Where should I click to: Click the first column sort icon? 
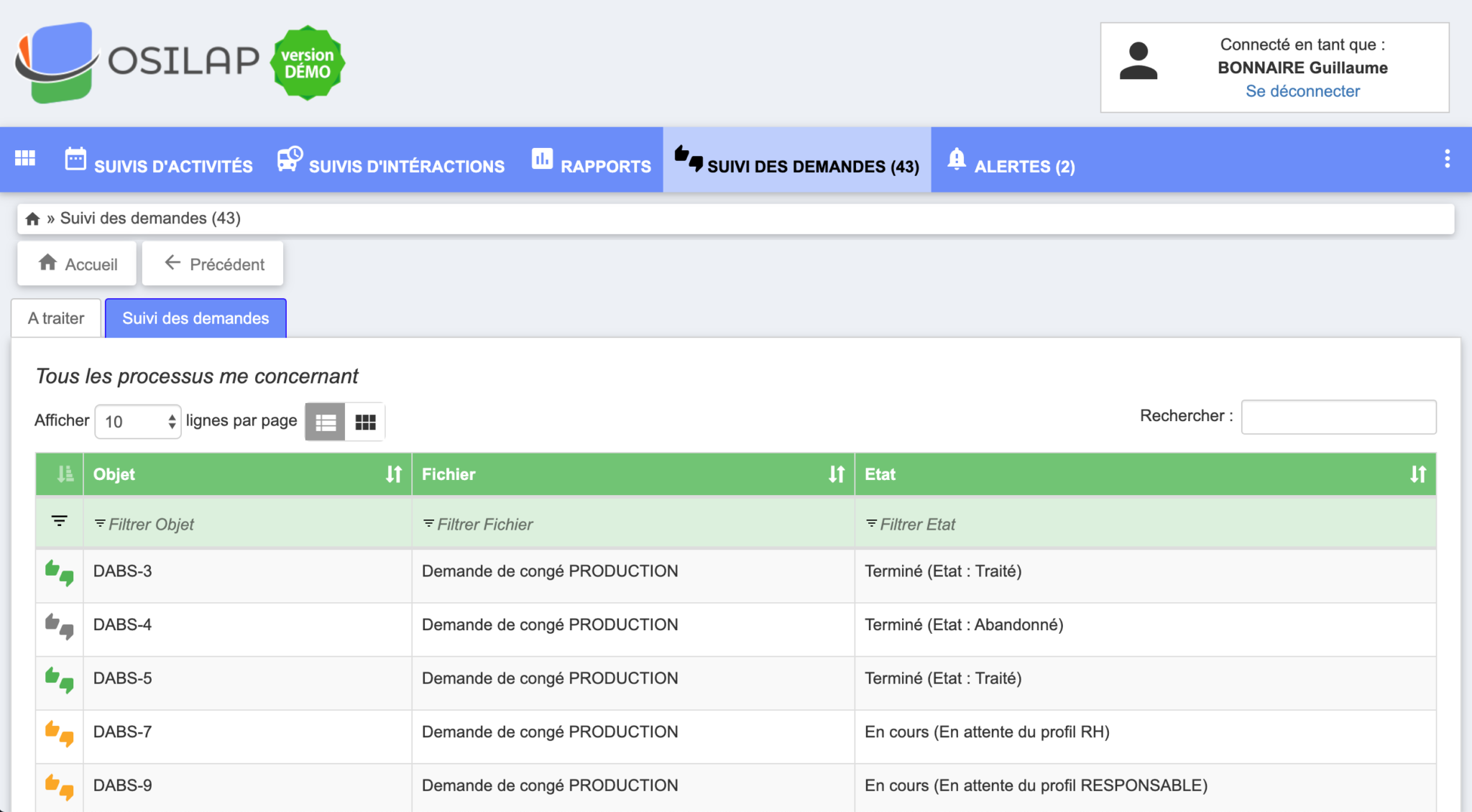(65, 474)
